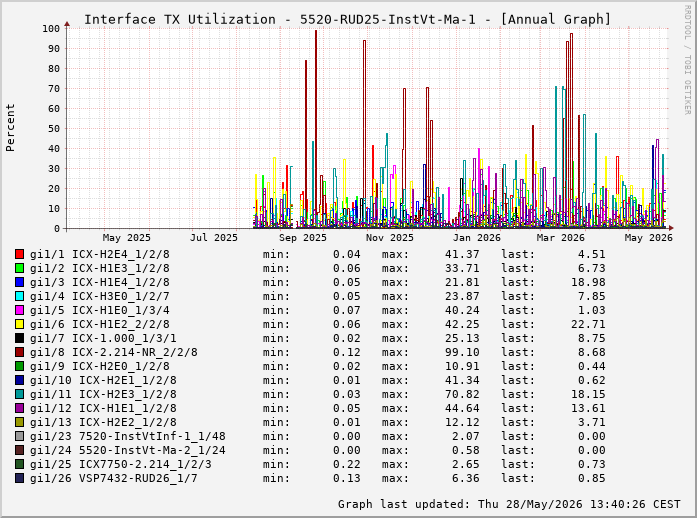Click the Interface TX Utilization graph title

coord(348,20)
